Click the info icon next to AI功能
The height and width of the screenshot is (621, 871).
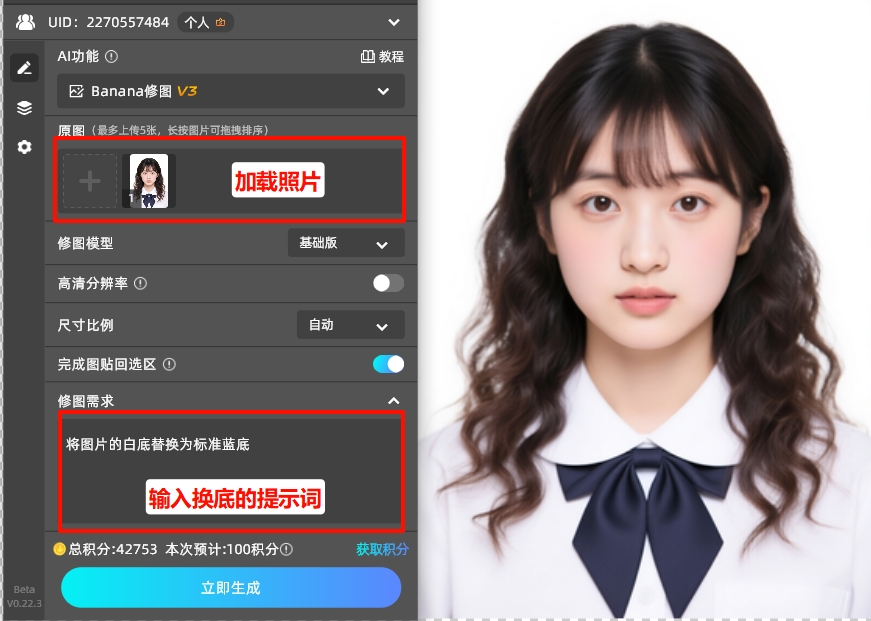click(111, 56)
